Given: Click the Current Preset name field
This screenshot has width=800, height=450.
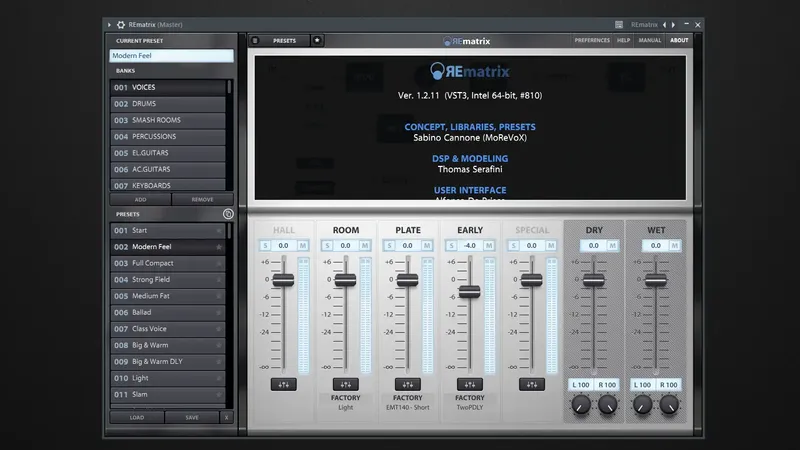Looking at the screenshot, I should coord(171,56).
